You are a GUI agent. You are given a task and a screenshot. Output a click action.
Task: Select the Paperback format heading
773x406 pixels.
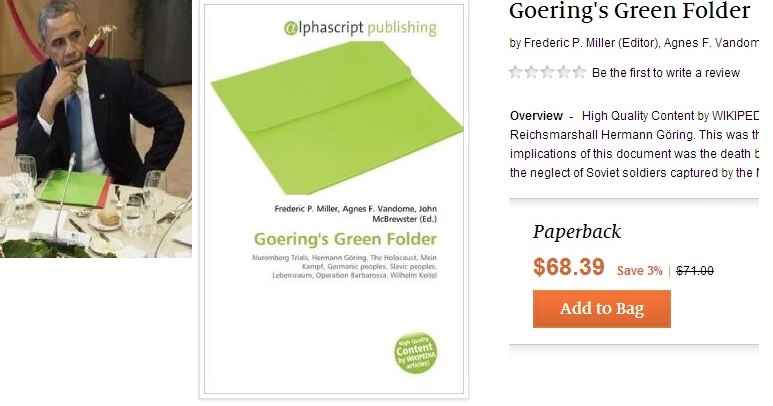[x=577, y=232]
